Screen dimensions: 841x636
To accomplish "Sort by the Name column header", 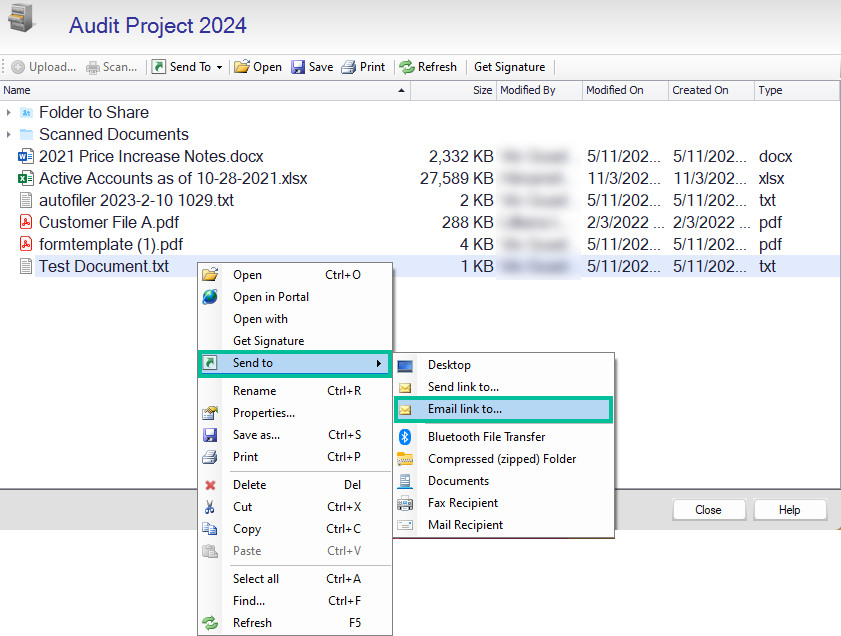I will pyautogui.click(x=205, y=91).
